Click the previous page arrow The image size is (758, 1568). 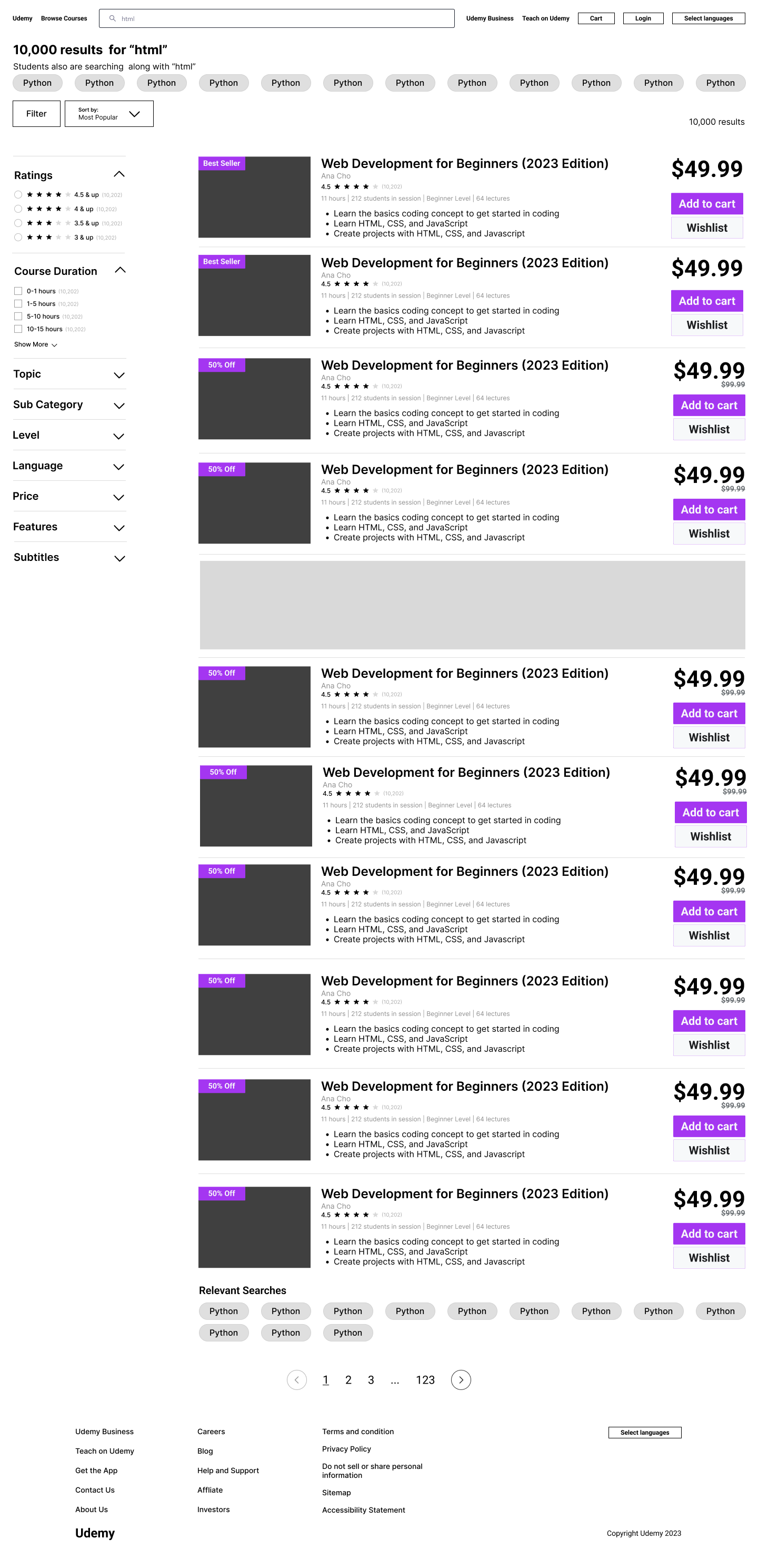pos(296,1380)
